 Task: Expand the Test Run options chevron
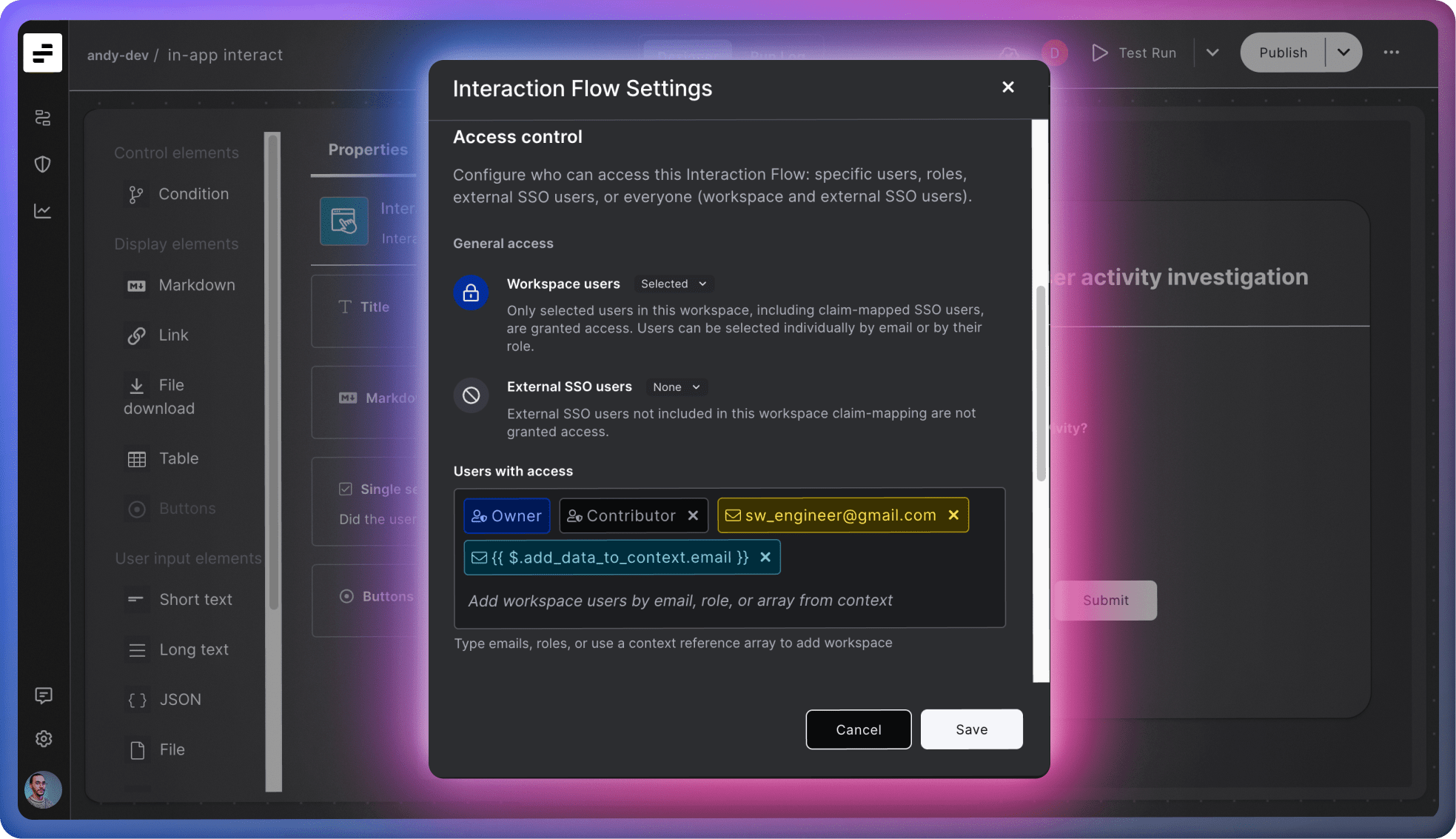pyautogui.click(x=1212, y=53)
